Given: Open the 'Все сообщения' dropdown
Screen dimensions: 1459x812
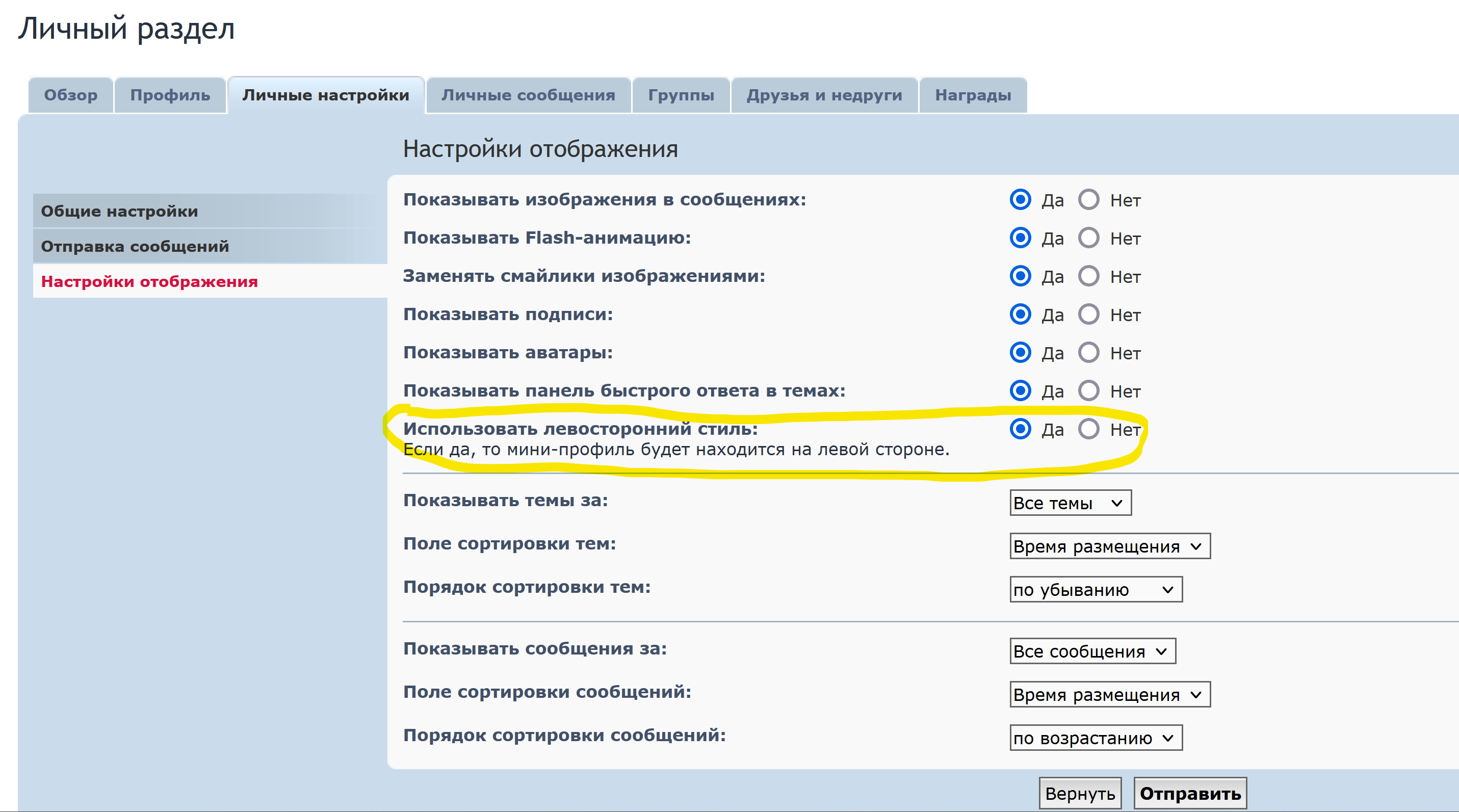Looking at the screenshot, I should pyautogui.click(x=1091, y=651).
